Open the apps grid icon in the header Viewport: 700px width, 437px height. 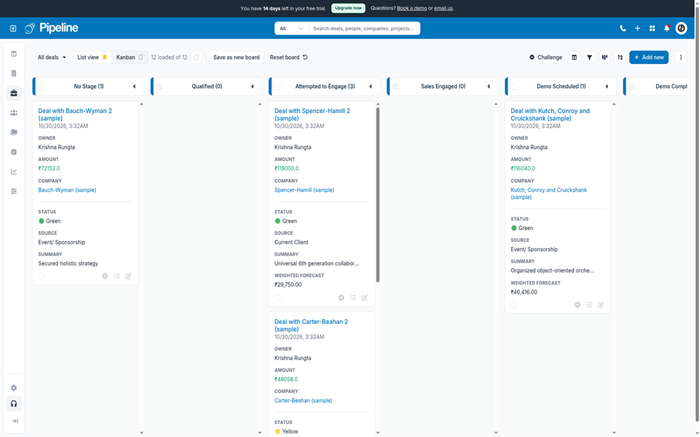[x=652, y=29]
